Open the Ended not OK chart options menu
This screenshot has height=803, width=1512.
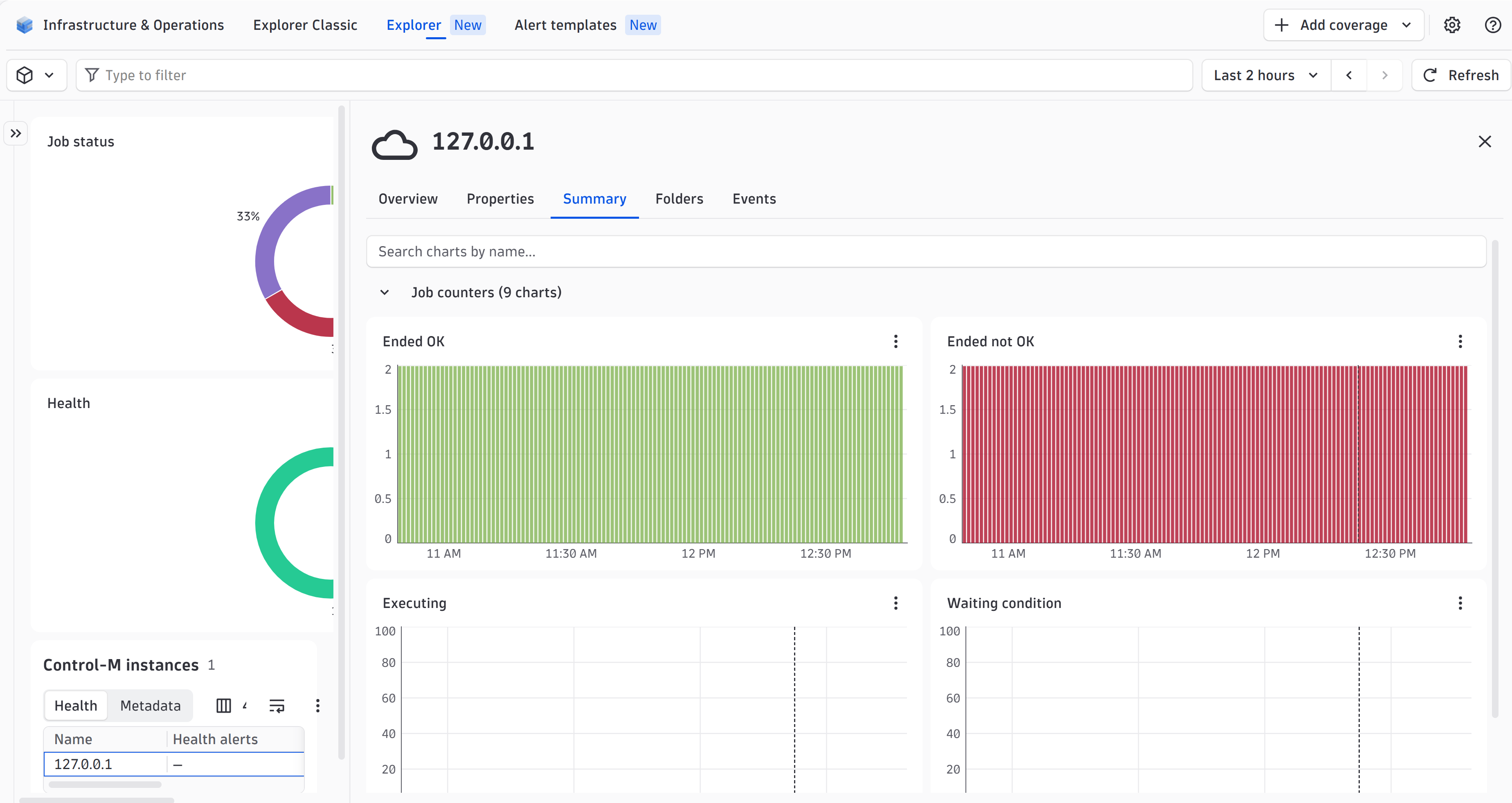point(1460,341)
